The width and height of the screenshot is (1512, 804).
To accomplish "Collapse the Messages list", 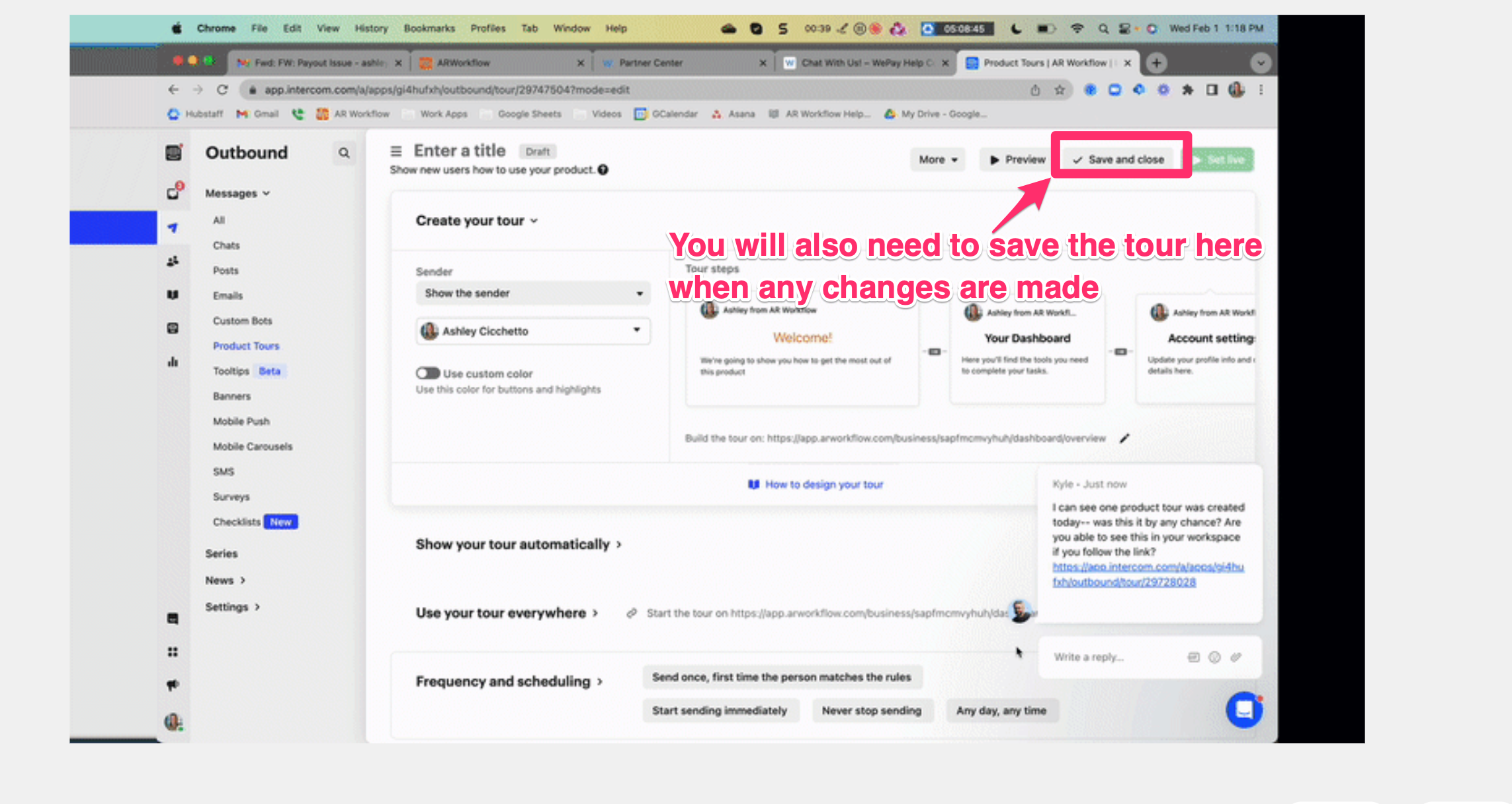I will [237, 194].
